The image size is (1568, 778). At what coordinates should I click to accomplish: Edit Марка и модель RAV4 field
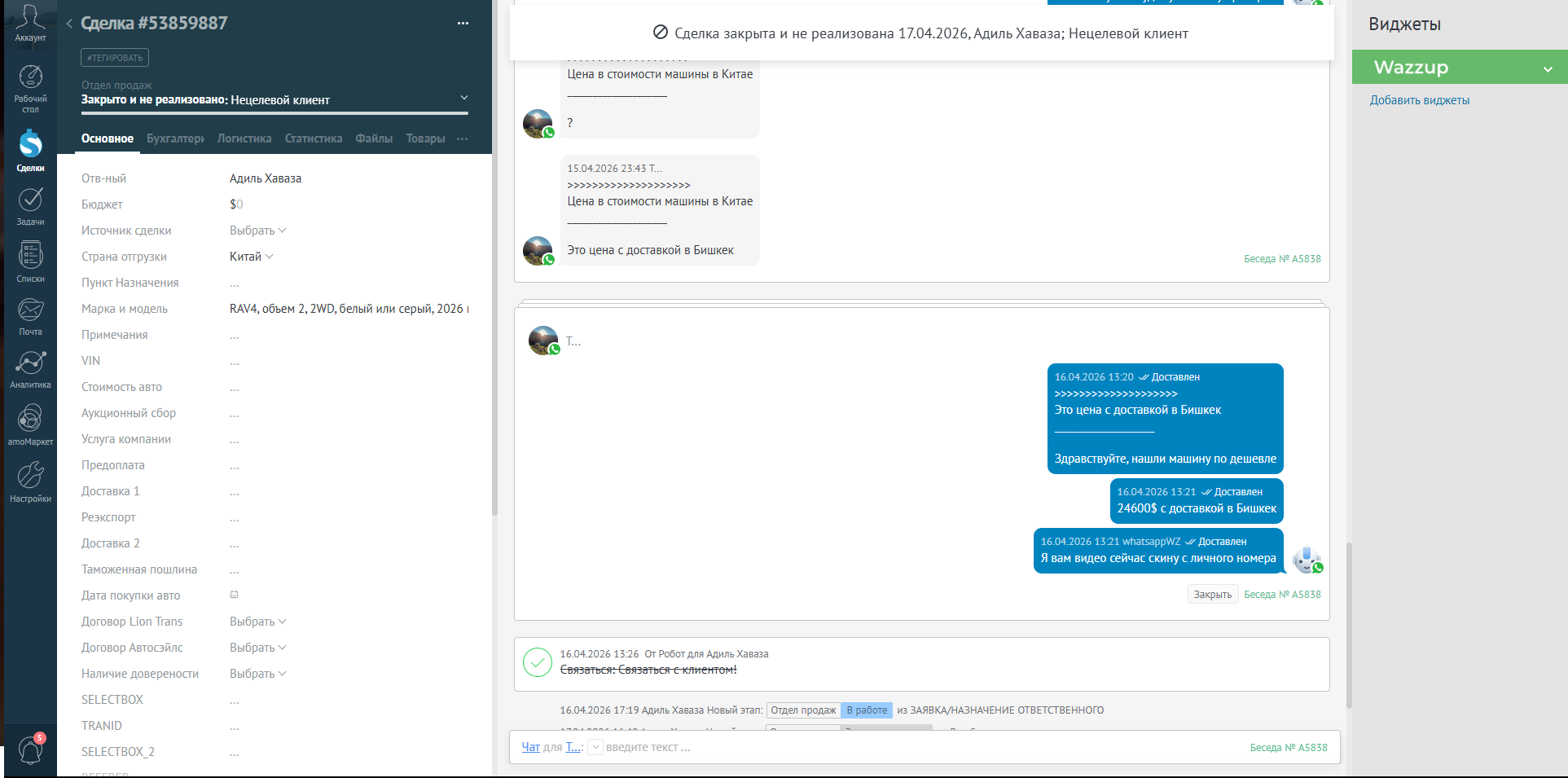click(349, 309)
